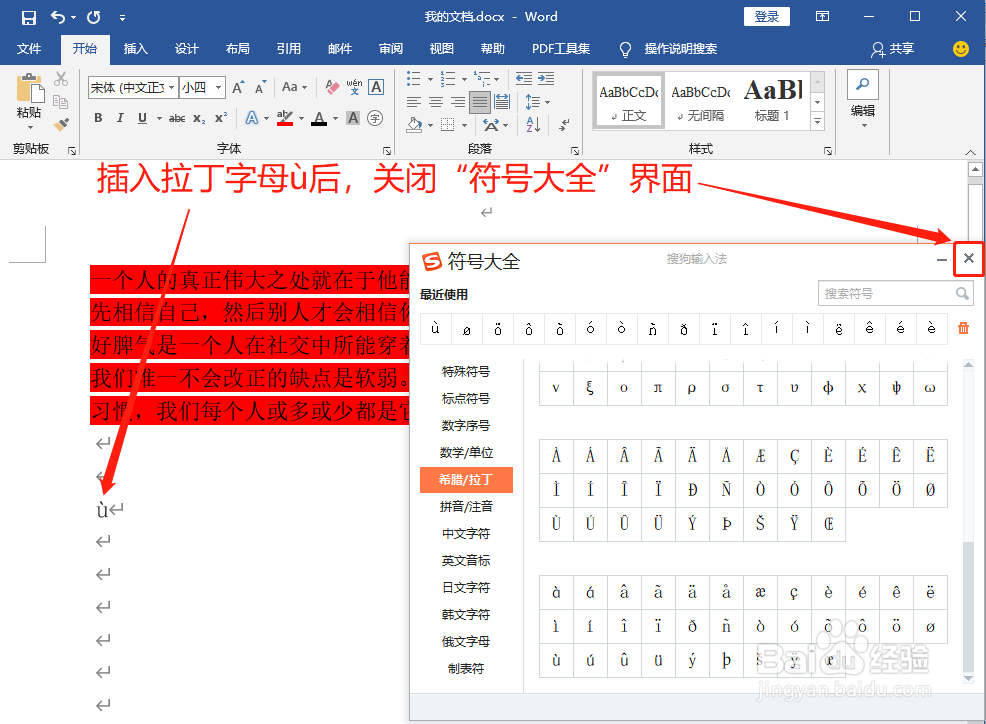This screenshot has width=986, height=724.
Task: Open the Phonetic Guide (拼音指南) icon
Action: coord(355,88)
